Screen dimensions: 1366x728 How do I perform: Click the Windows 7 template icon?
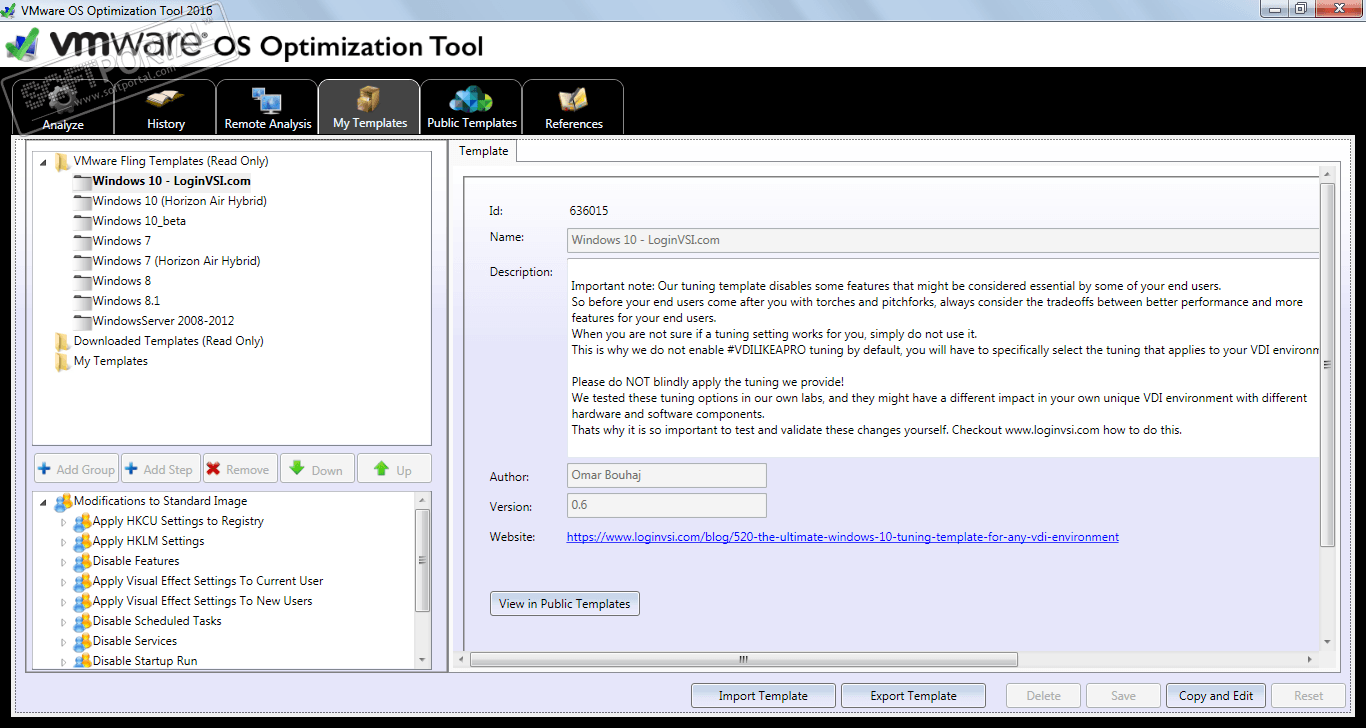click(82, 241)
